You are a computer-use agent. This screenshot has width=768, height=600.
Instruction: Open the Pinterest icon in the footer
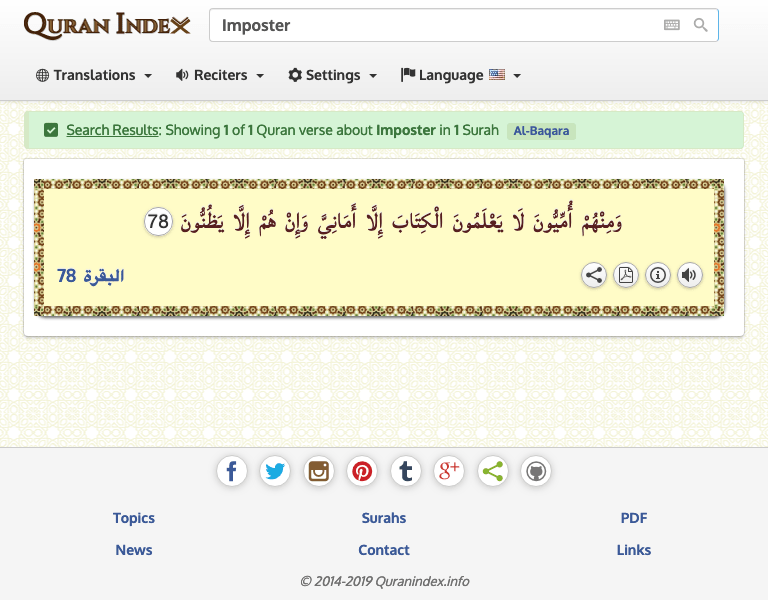click(x=362, y=471)
